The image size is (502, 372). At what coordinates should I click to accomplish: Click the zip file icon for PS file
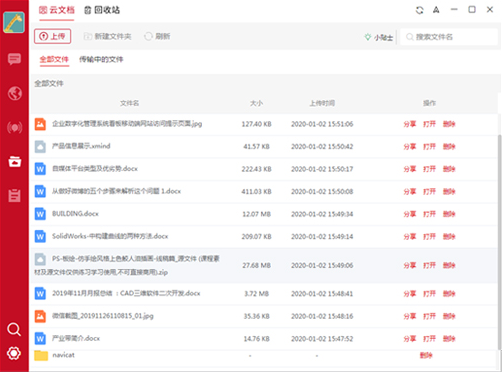[x=40, y=259]
